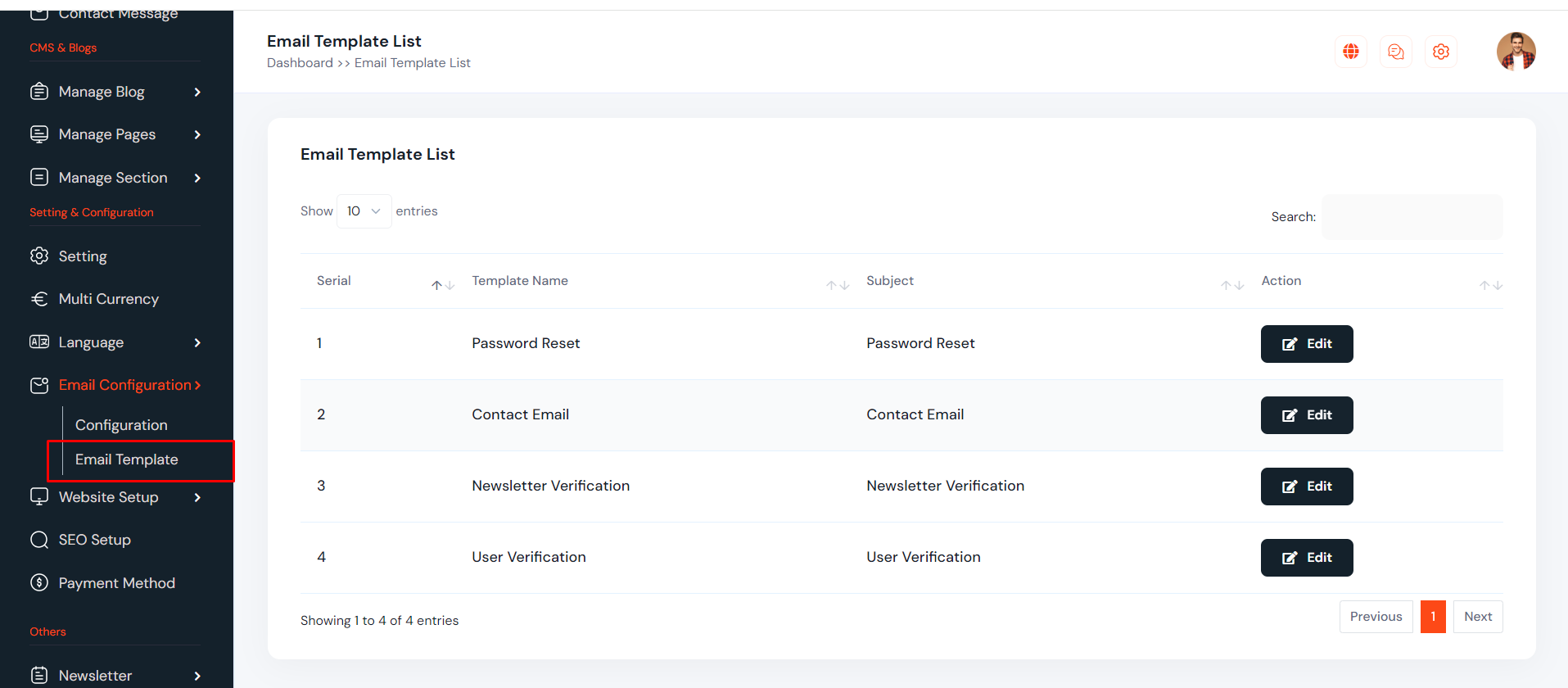The width and height of the screenshot is (1568, 688).
Task: Open the user profile avatar
Action: 1516,52
